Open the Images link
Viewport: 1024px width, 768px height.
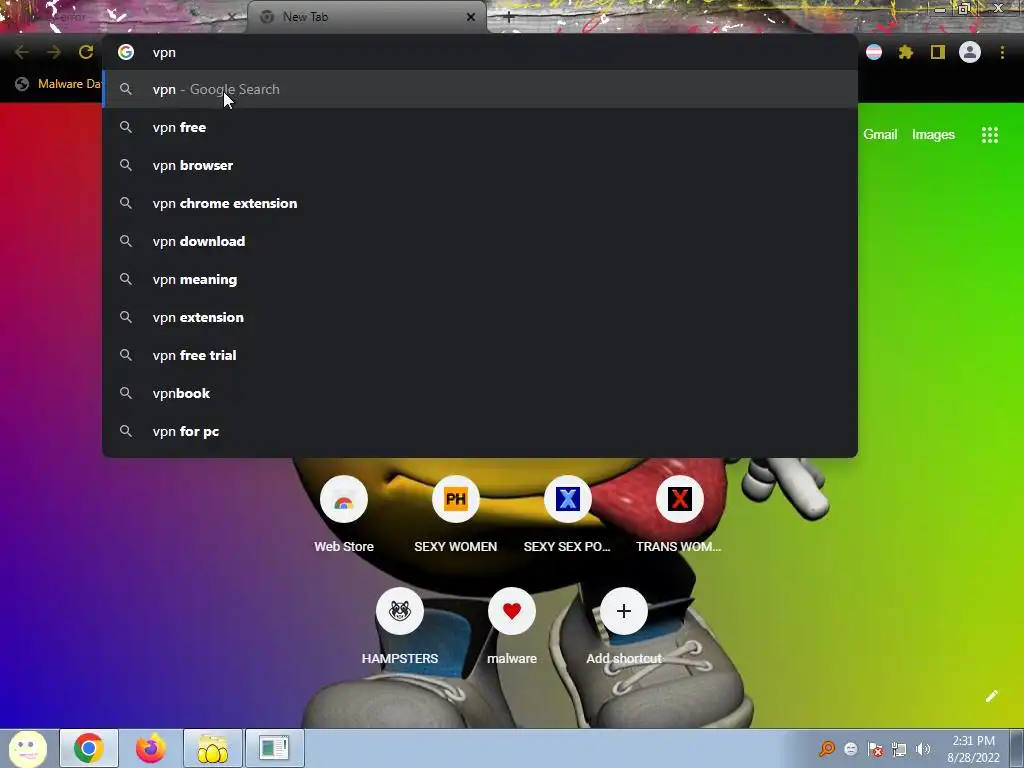click(x=933, y=135)
